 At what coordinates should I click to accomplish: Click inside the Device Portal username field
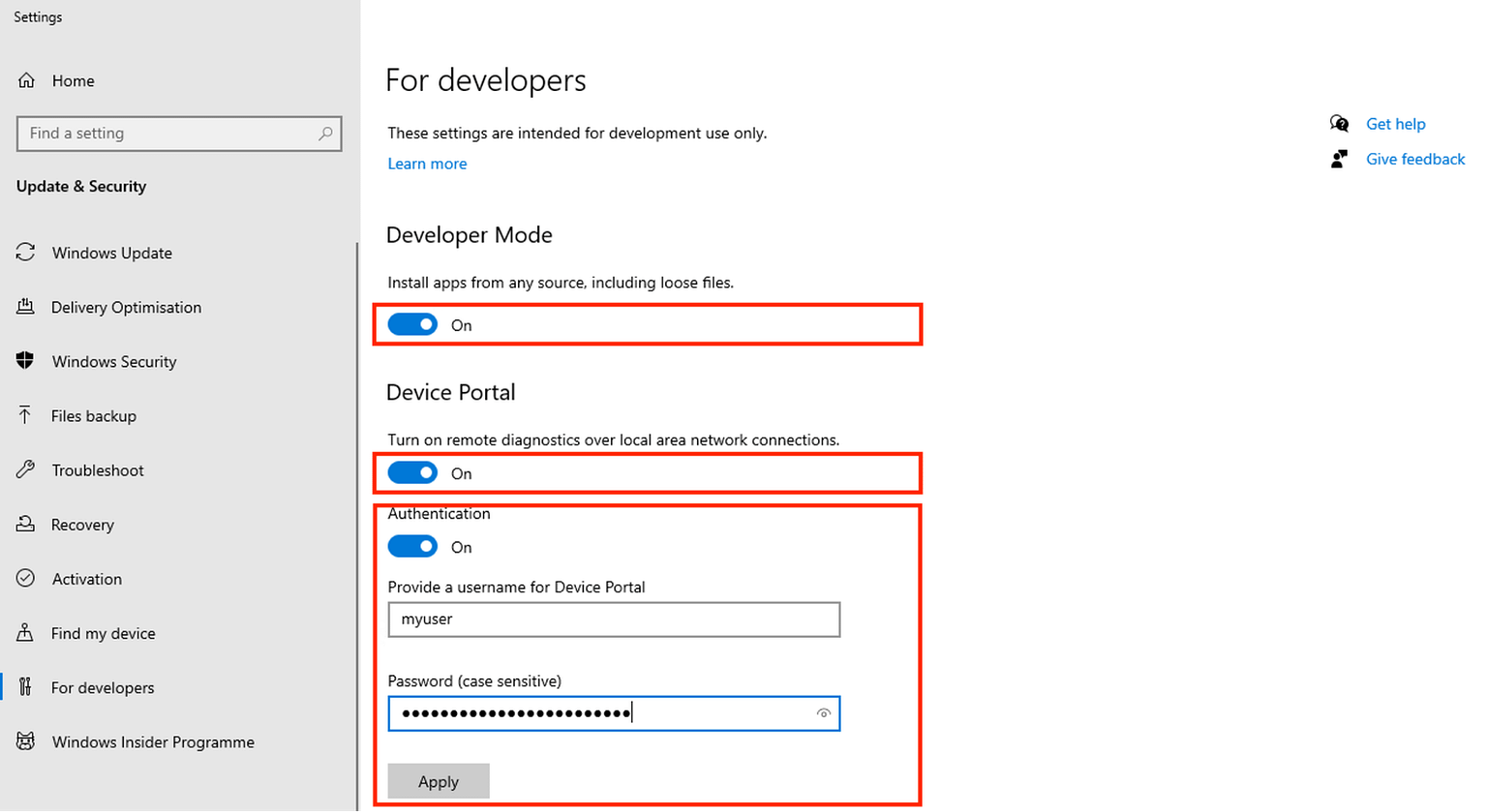click(x=613, y=619)
